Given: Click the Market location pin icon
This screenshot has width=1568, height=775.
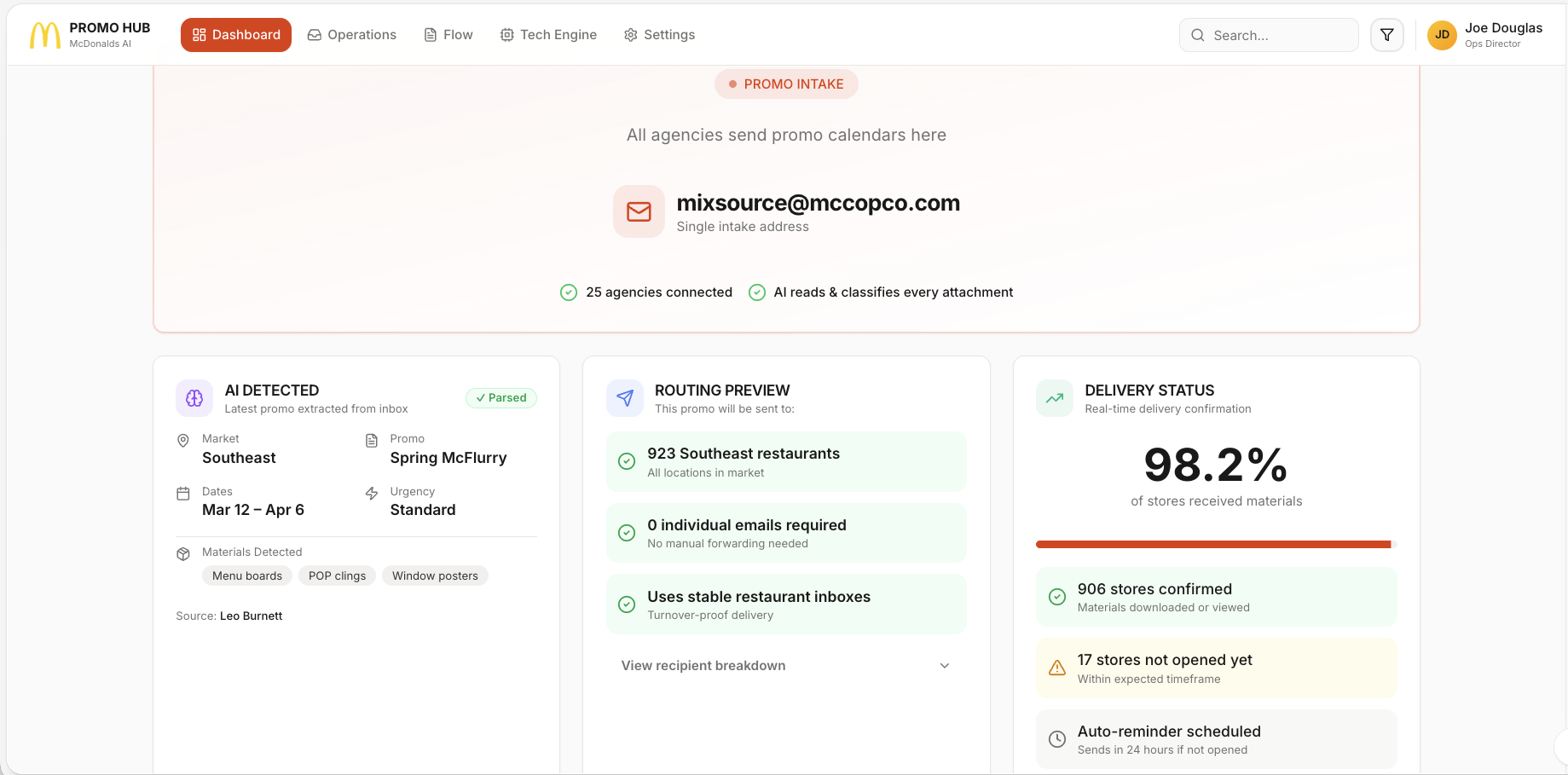Looking at the screenshot, I should 183,441.
